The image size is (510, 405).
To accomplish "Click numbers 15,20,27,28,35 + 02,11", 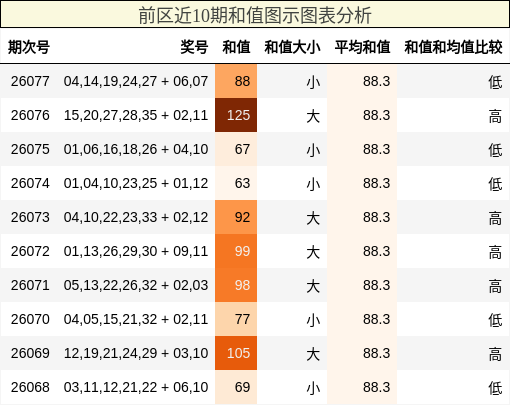I will (136, 115).
